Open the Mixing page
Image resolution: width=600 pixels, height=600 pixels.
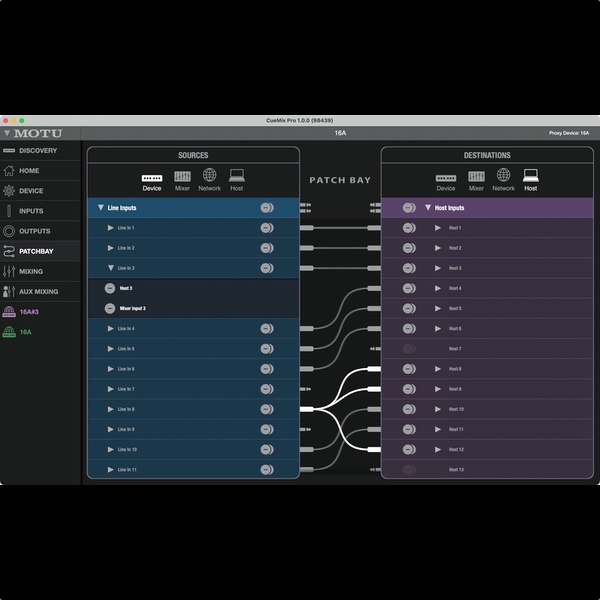tap(40, 272)
